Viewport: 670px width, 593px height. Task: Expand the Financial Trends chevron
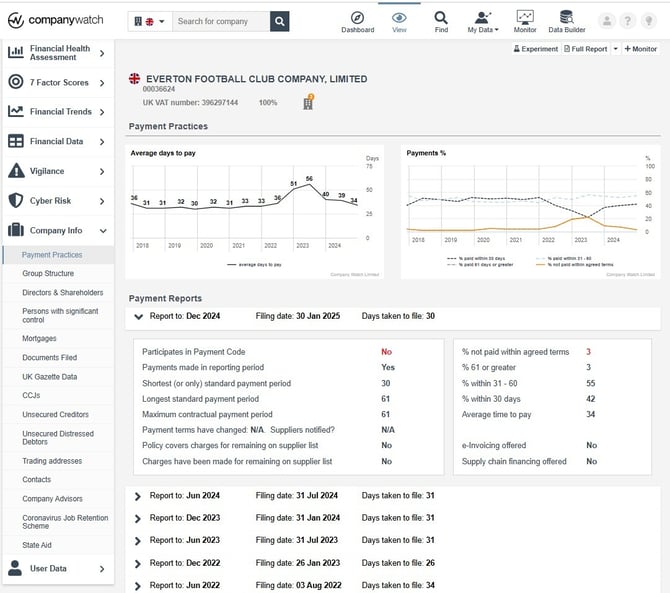click(102, 112)
